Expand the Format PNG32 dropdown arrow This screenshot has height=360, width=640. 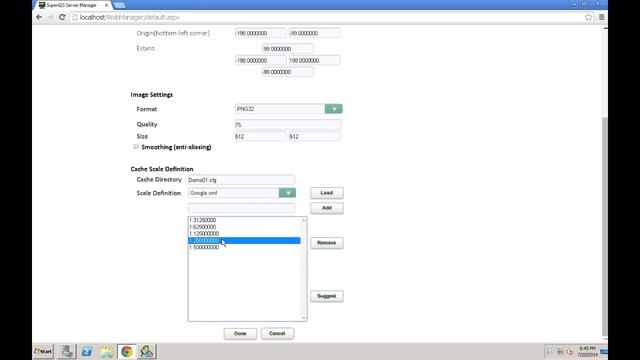coord(333,109)
